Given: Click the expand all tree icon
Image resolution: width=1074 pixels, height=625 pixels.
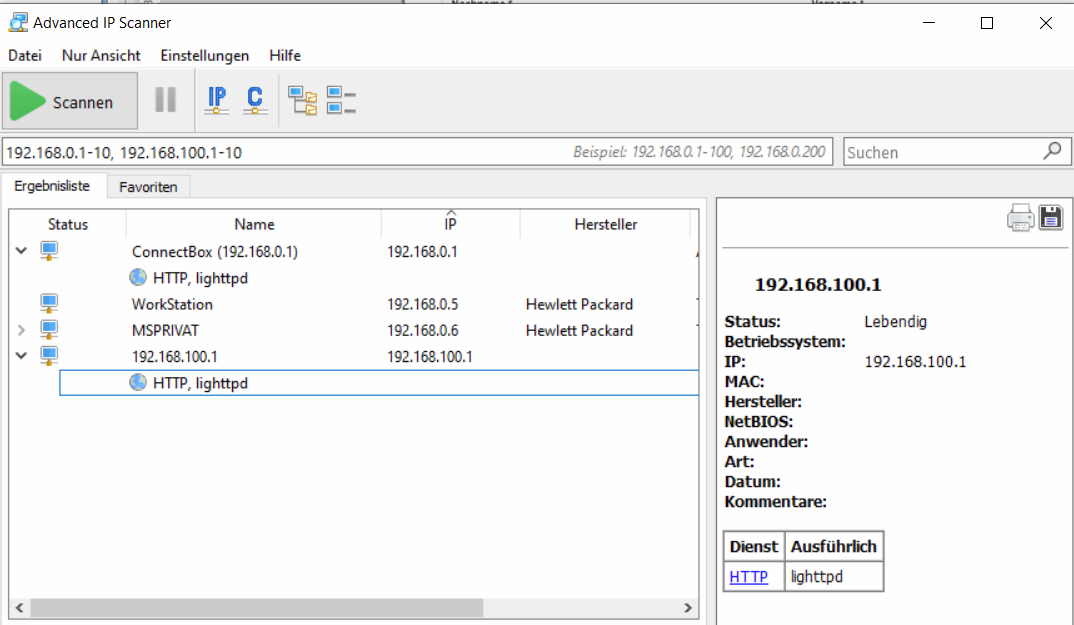Looking at the screenshot, I should click(x=302, y=100).
